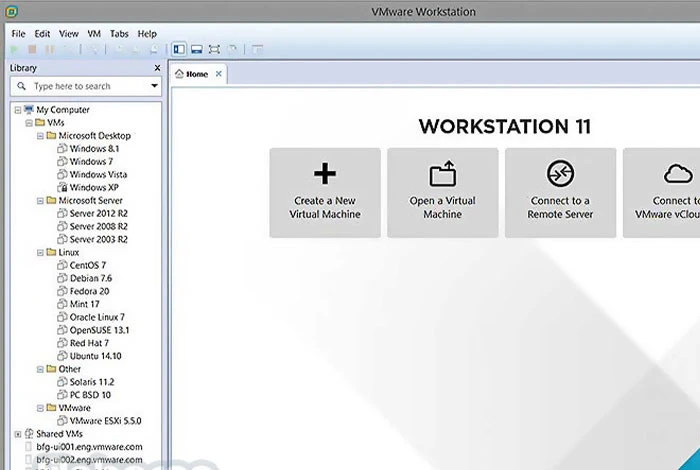
Task: Expand the Shared VMs node
Action: (18, 434)
